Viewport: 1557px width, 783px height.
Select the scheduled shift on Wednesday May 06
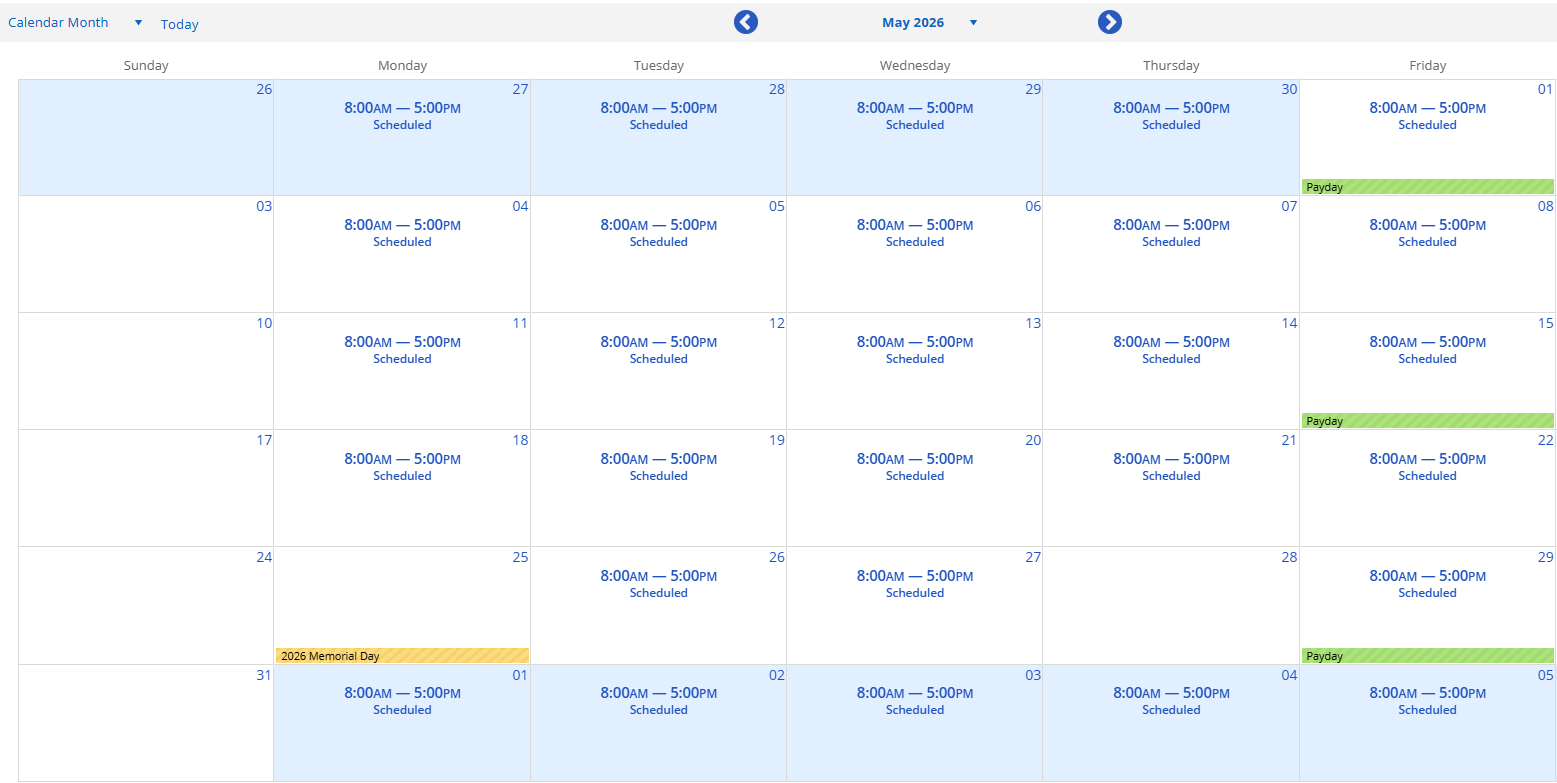pyautogui.click(x=915, y=233)
